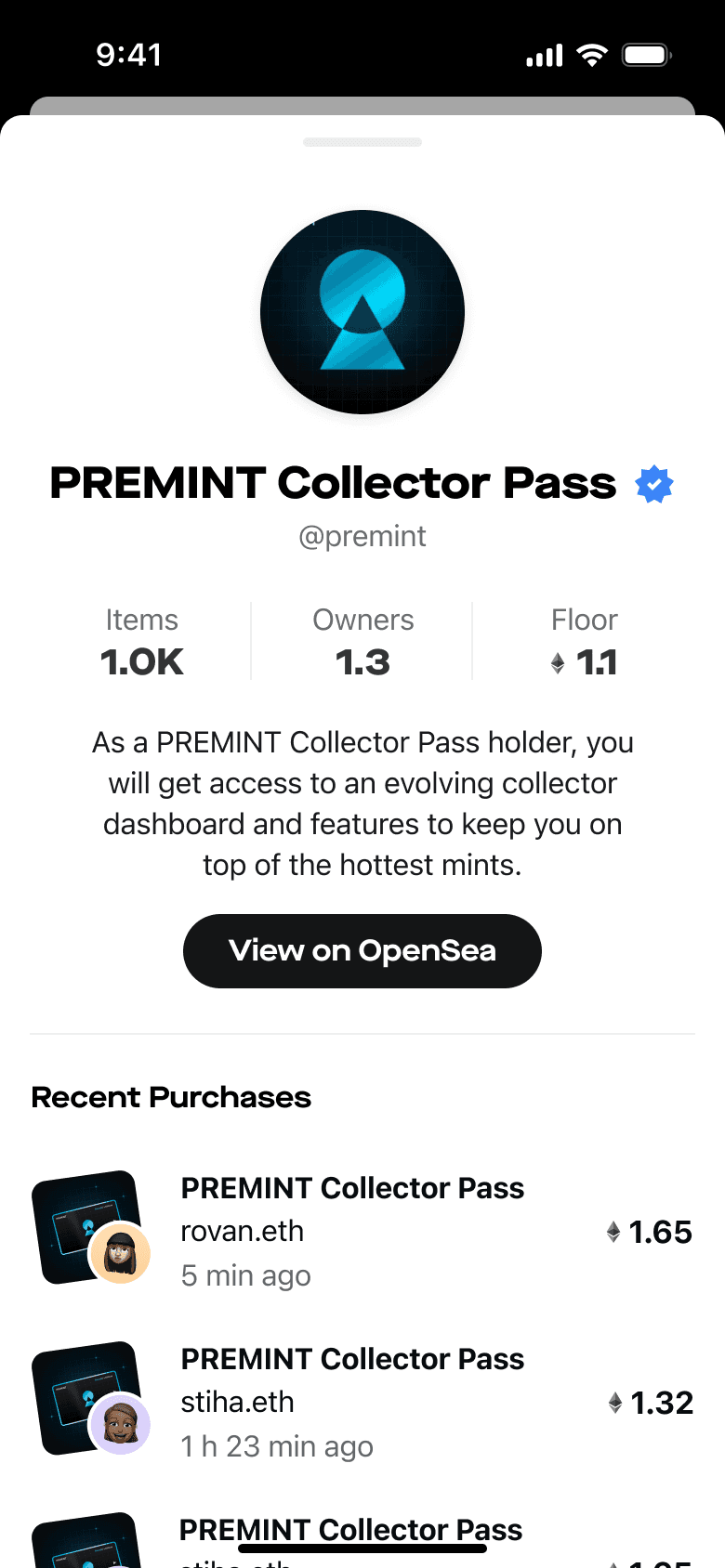Tap the PREMINT collection logo avatar

tap(362, 312)
